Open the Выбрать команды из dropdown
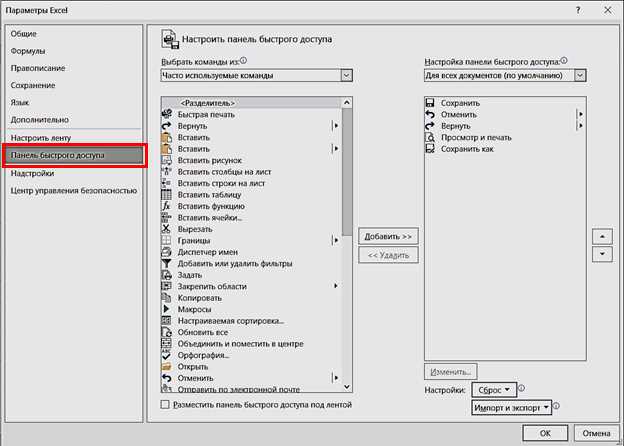The width and height of the screenshot is (624, 446). click(346, 76)
